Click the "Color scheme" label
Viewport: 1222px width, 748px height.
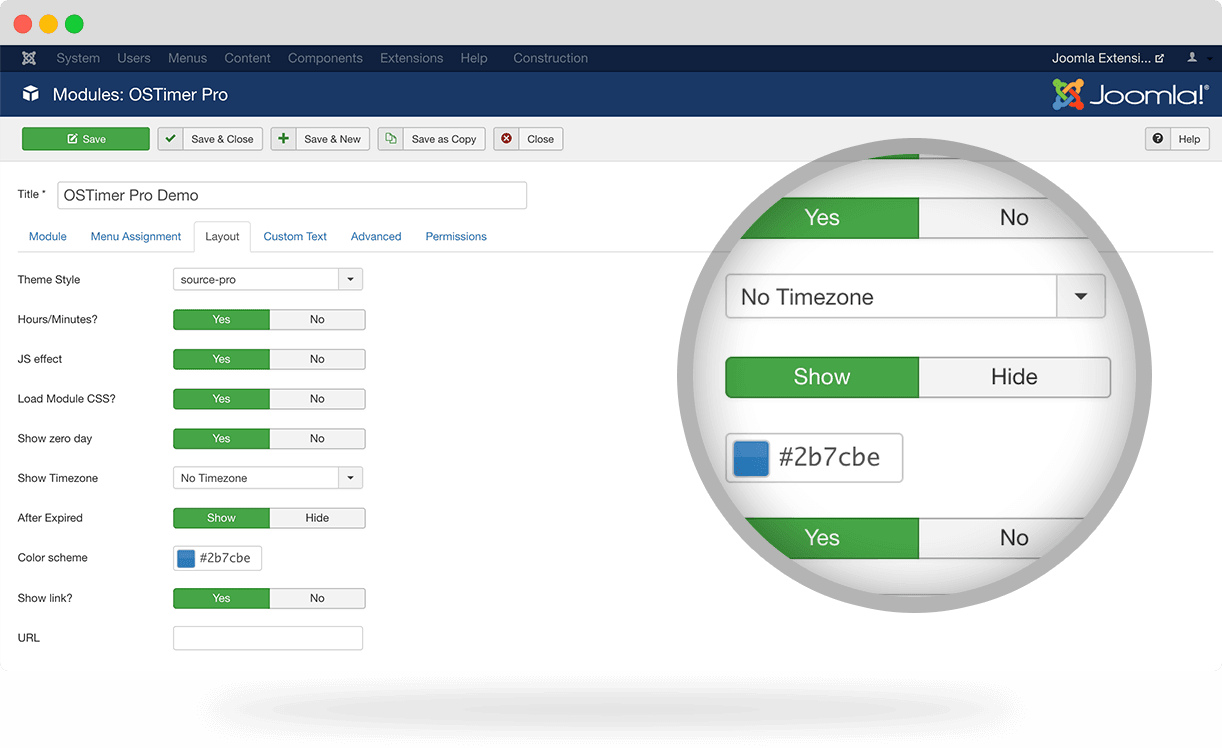[53, 558]
